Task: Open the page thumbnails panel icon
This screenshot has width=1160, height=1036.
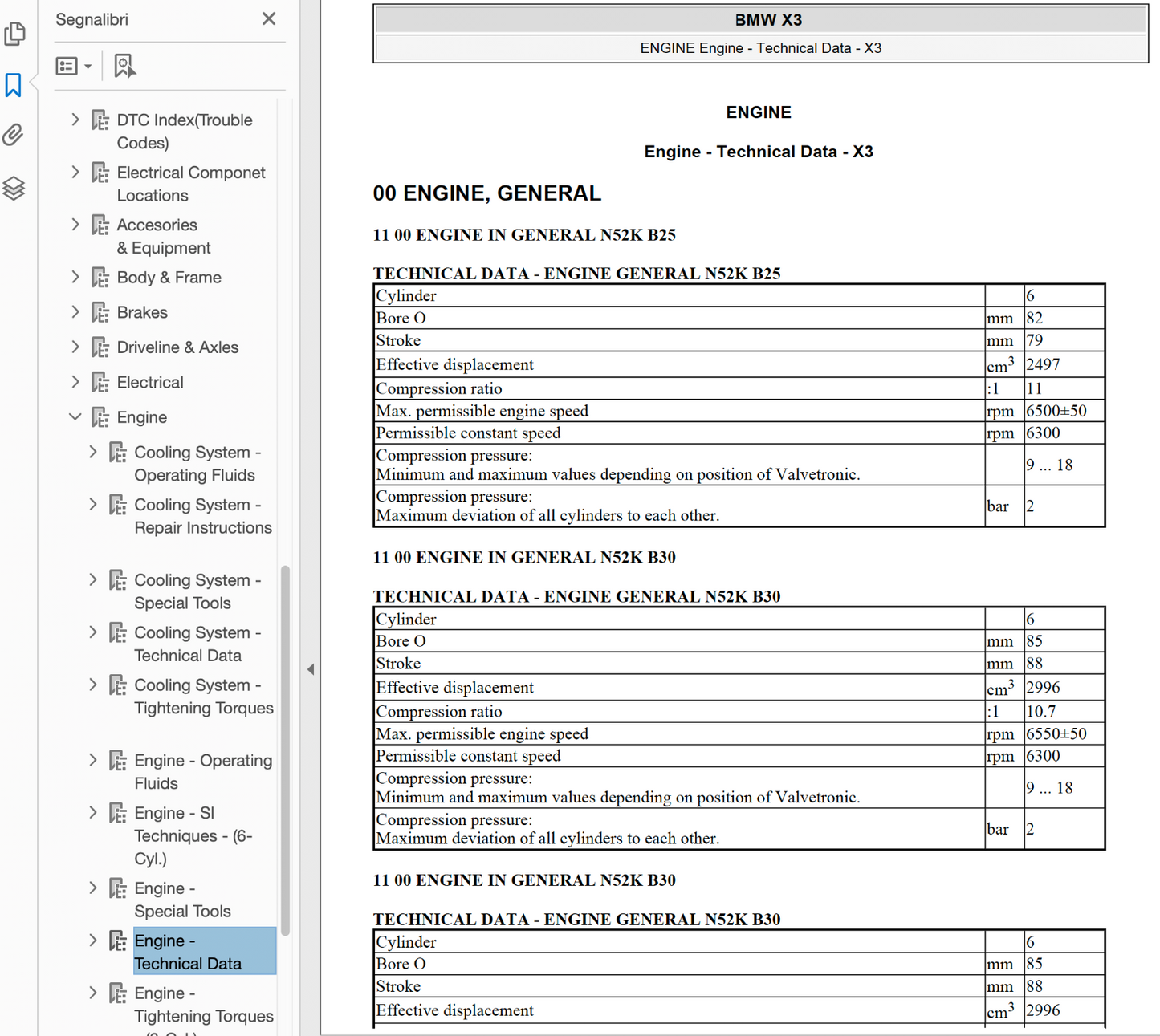Action: click(x=14, y=33)
